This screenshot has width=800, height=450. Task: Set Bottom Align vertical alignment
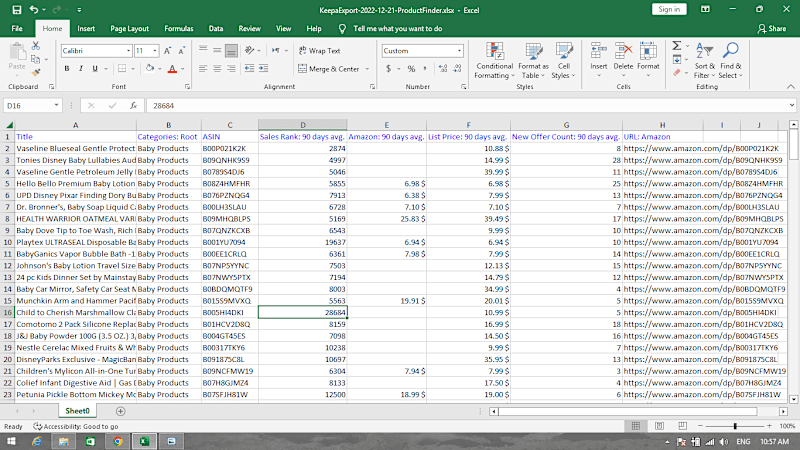tap(231, 51)
